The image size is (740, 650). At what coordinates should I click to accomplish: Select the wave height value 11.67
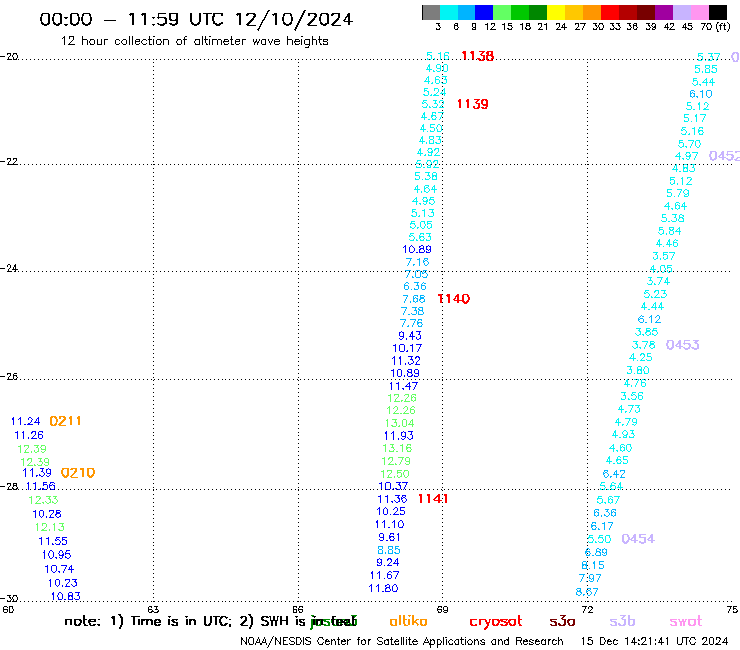(x=384, y=575)
